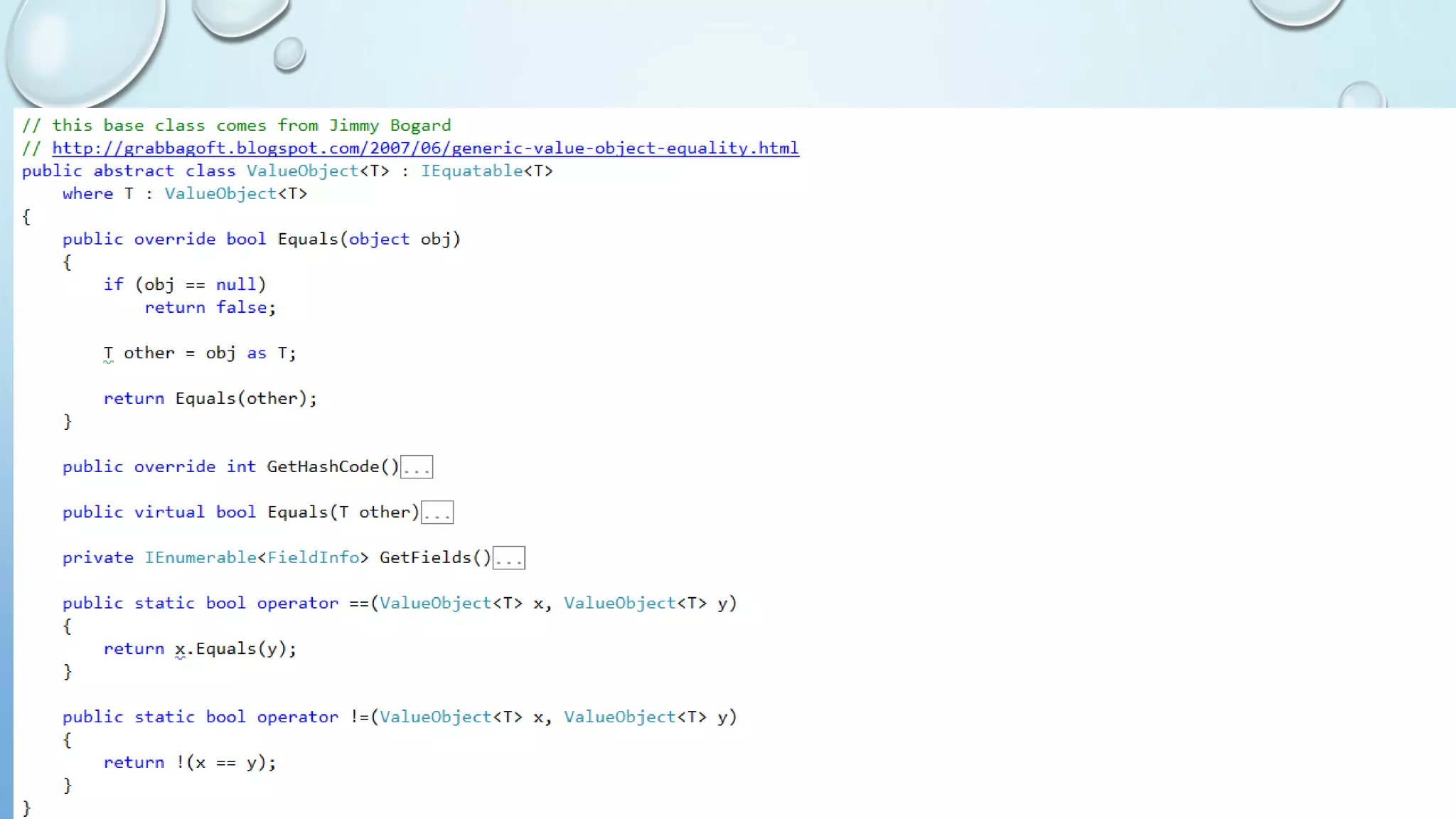Click the 'operator ==' declaration
The width and height of the screenshot is (1456, 819).
coord(313,604)
